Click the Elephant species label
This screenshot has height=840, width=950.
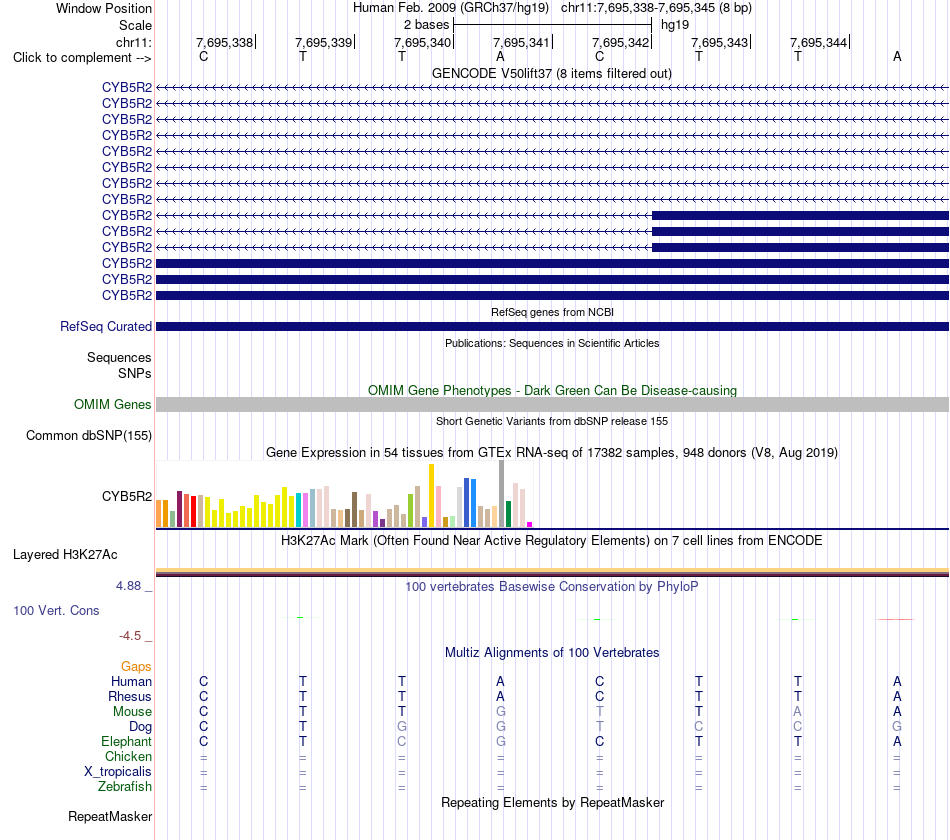[x=126, y=742]
